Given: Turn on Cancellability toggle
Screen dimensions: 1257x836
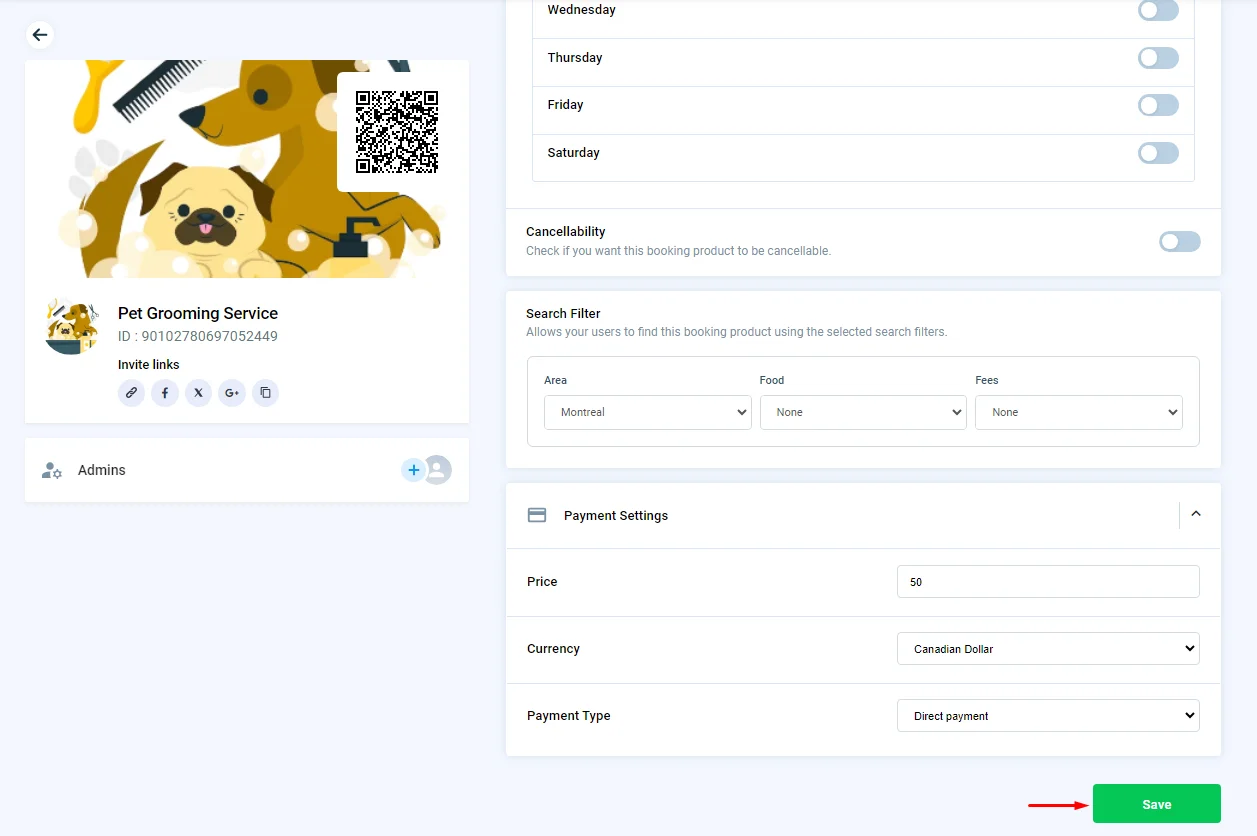Looking at the screenshot, I should coord(1180,241).
